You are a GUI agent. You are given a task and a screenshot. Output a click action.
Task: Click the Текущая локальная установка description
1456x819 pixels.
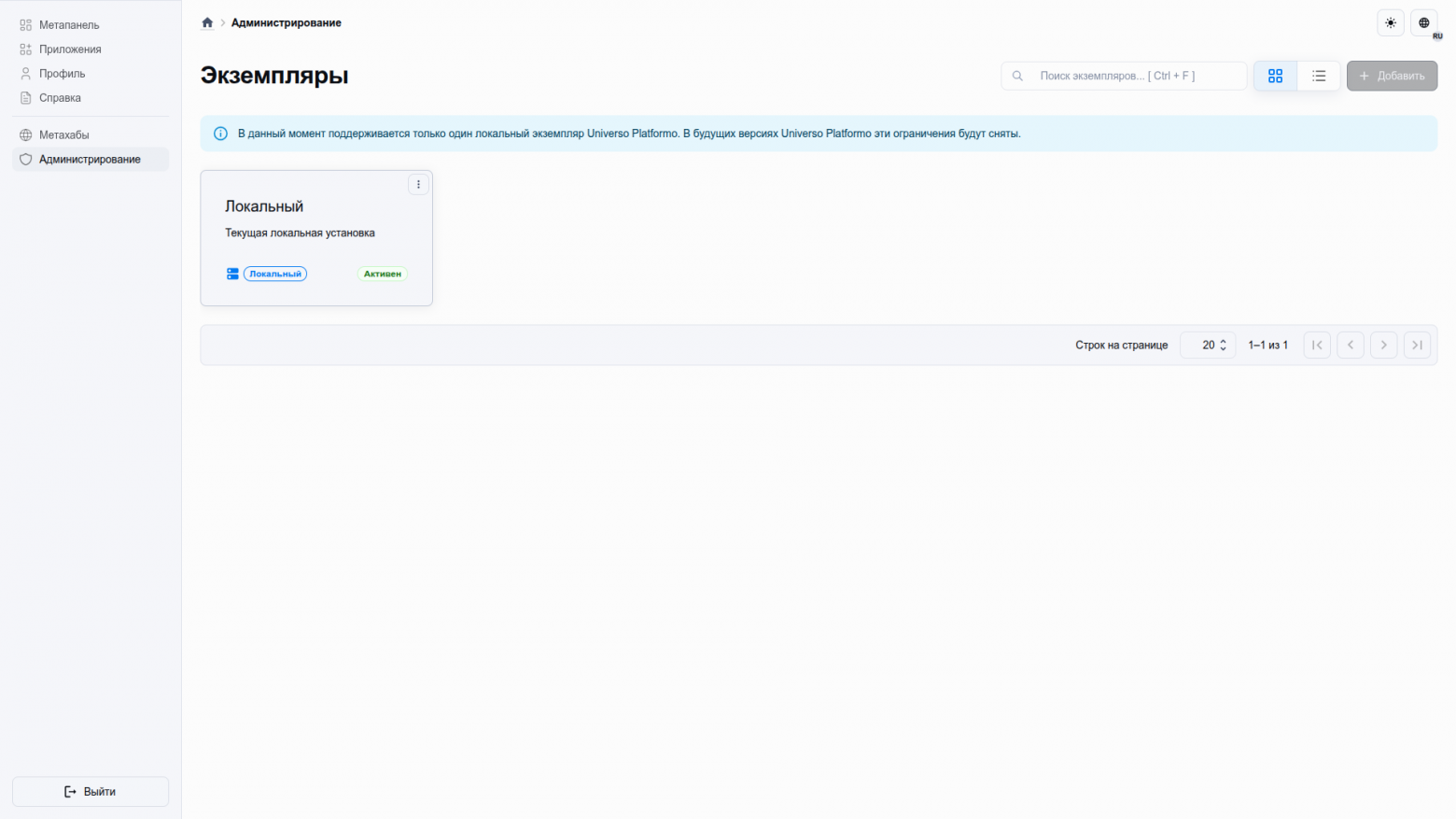(300, 233)
